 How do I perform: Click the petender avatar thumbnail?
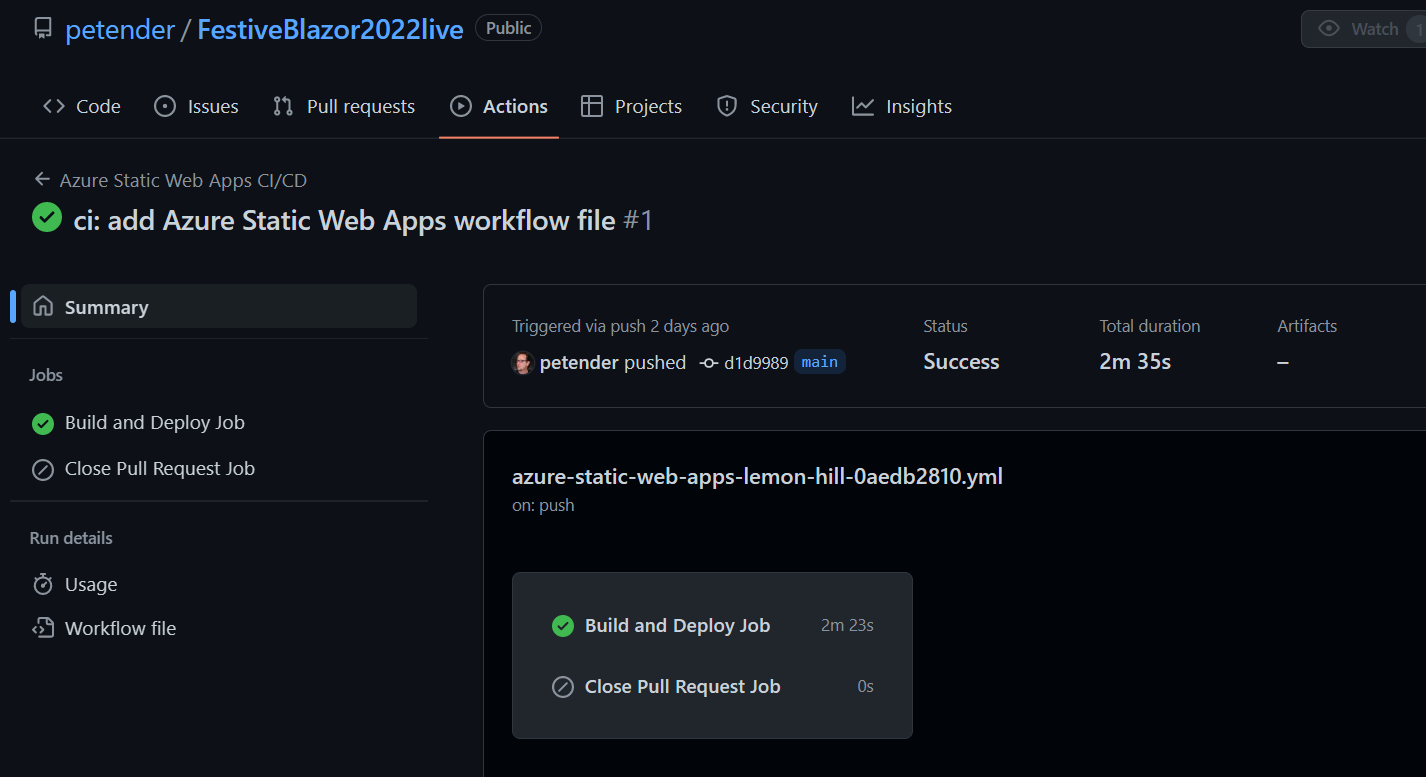point(522,362)
